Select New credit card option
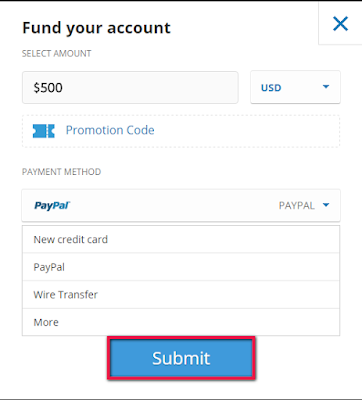This screenshot has width=362, height=400. [181, 239]
